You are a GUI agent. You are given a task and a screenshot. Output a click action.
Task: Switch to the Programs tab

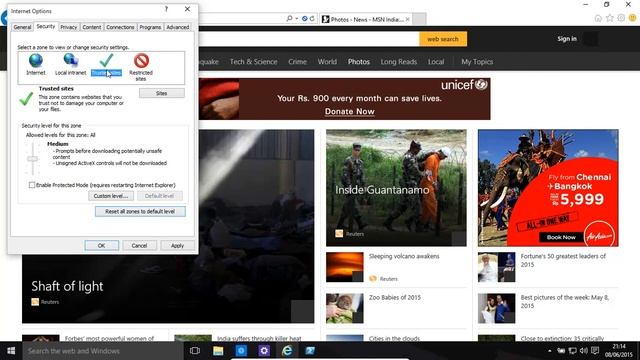(150, 27)
